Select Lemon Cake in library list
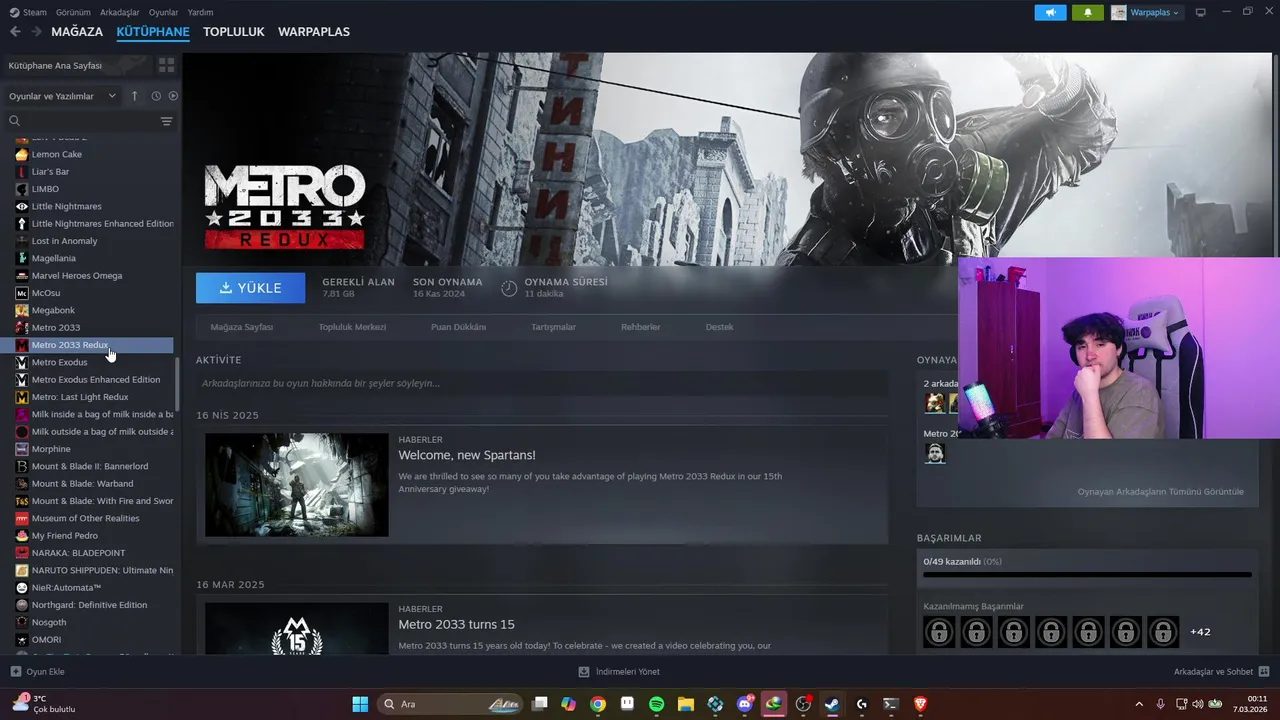 [56, 154]
